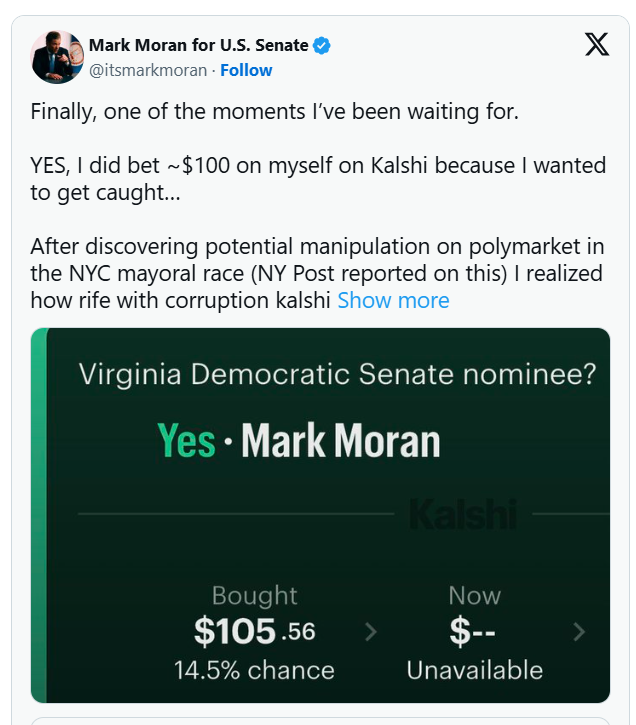Expand the chevron beside Bought amount
The width and height of the screenshot is (636, 725).
click(x=371, y=631)
